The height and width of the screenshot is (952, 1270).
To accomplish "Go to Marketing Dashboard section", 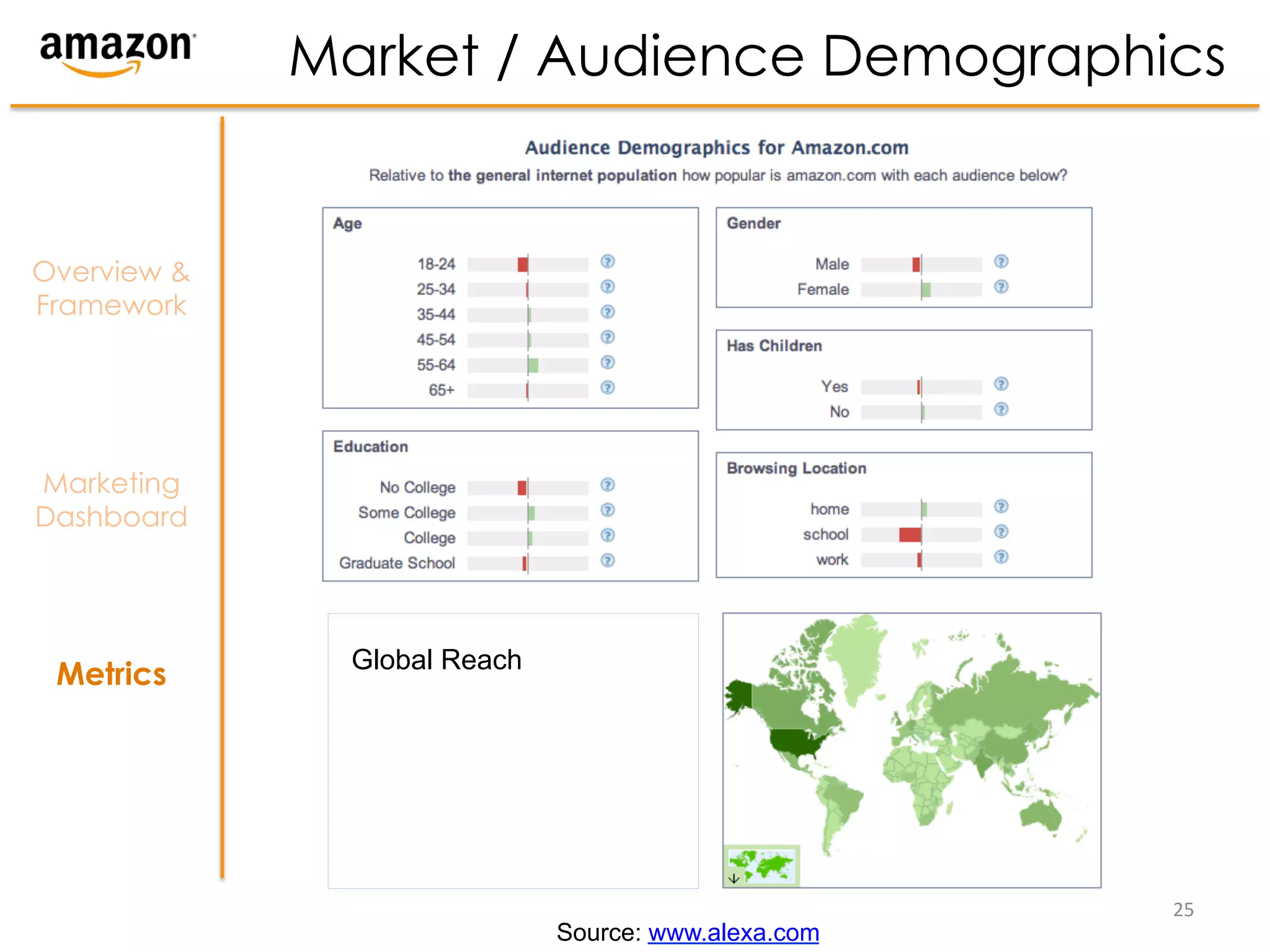I will (x=111, y=500).
